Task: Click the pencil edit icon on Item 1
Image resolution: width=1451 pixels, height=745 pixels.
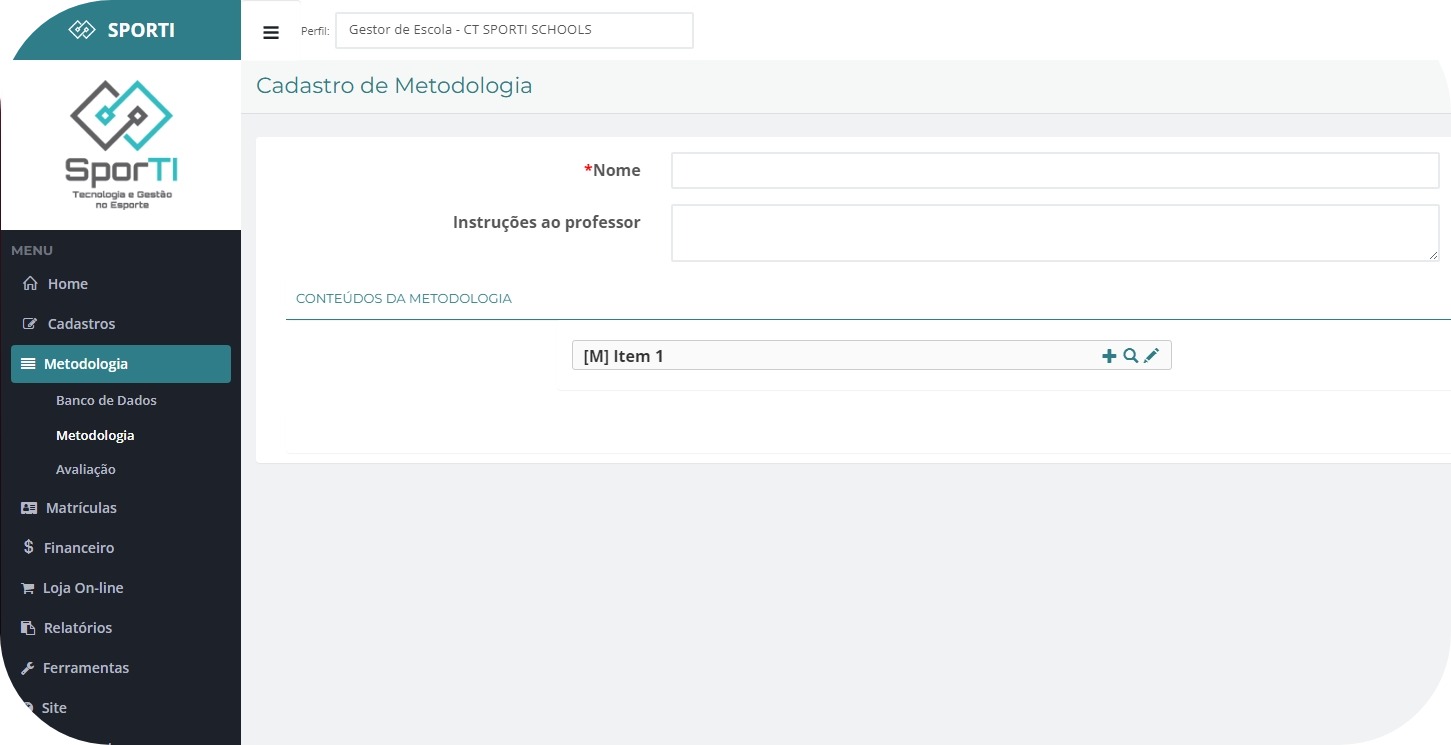Action: pos(1152,356)
